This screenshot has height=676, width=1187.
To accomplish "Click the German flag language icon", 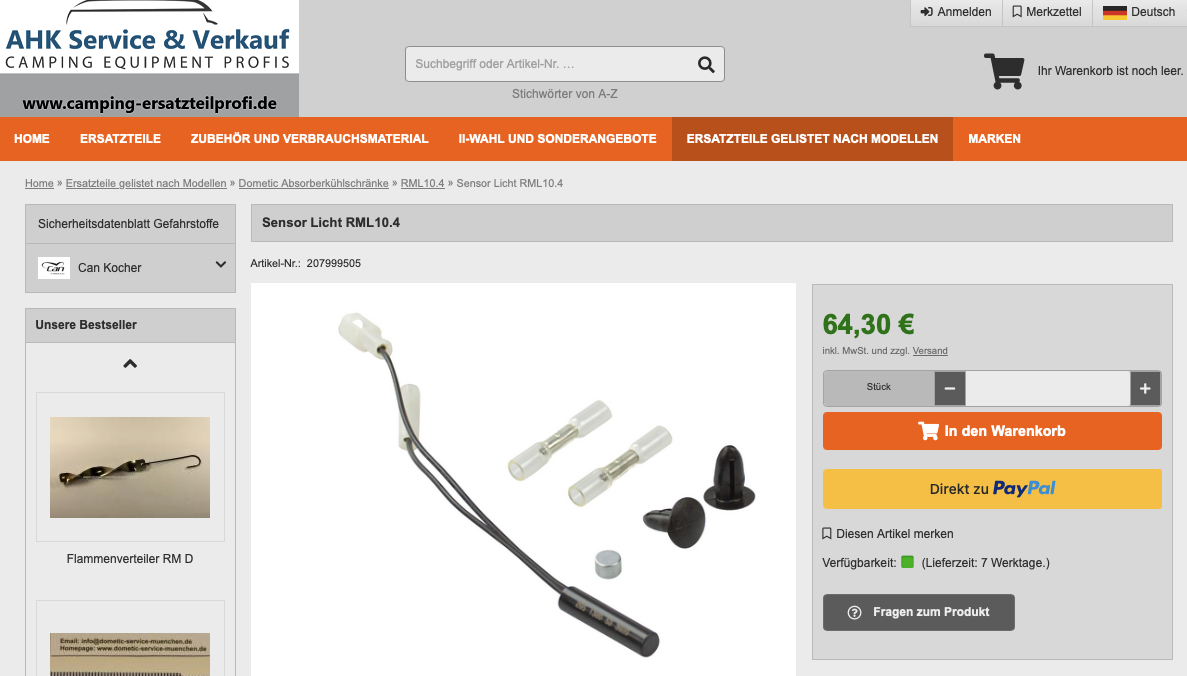I will click(x=1114, y=12).
